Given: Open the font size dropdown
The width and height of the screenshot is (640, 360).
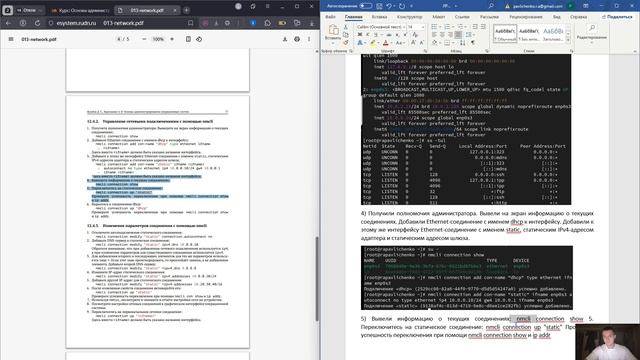Looking at the screenshot, I should coord(423,27).
